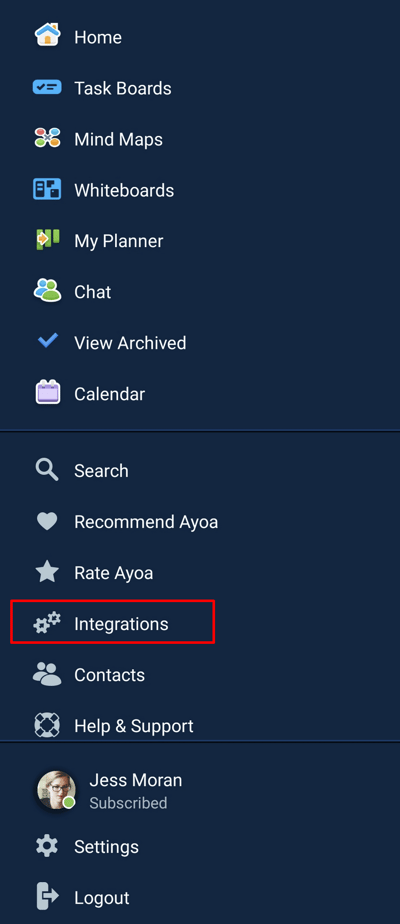Select the Whiteboards label in menu
Viewport: 400px width, 924px height.
coord(124,190)
